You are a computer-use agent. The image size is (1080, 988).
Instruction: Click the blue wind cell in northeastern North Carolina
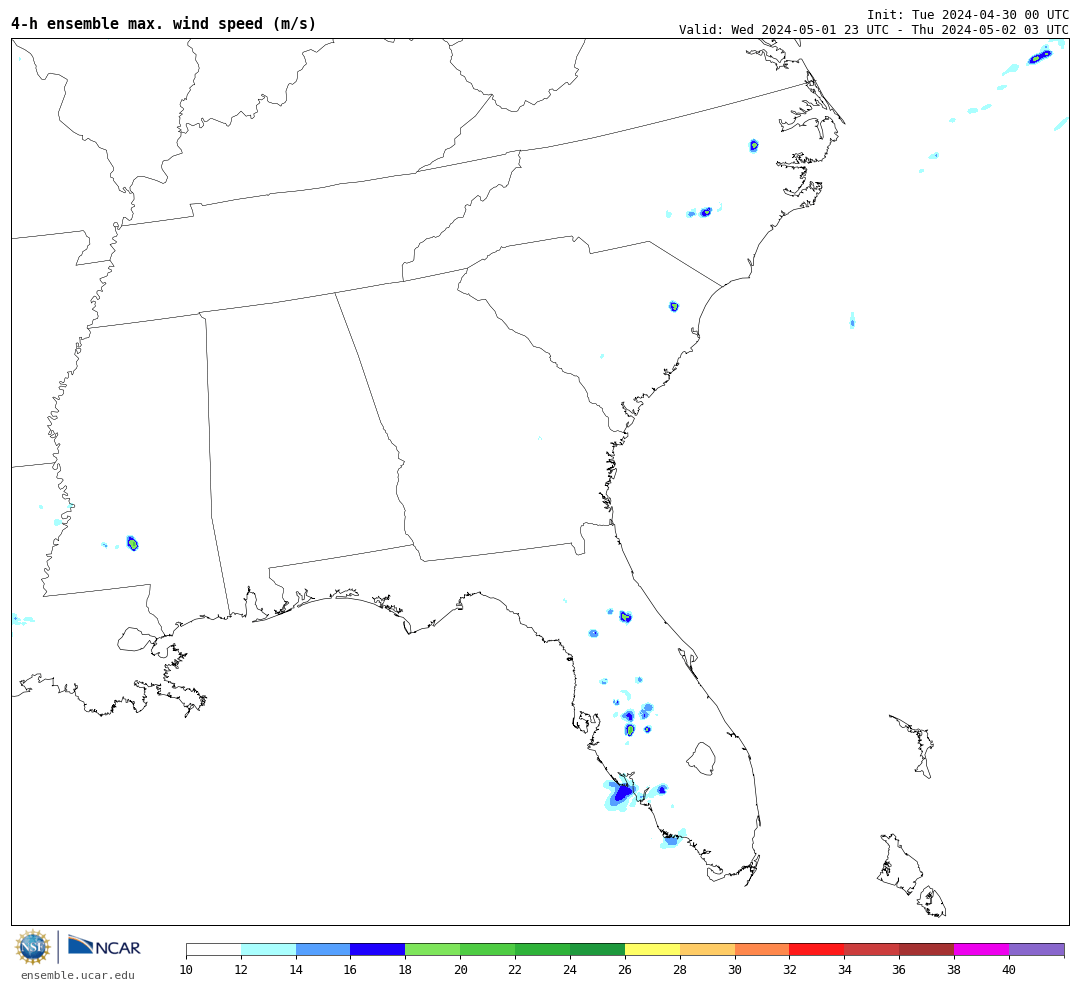tap(754, 145)
